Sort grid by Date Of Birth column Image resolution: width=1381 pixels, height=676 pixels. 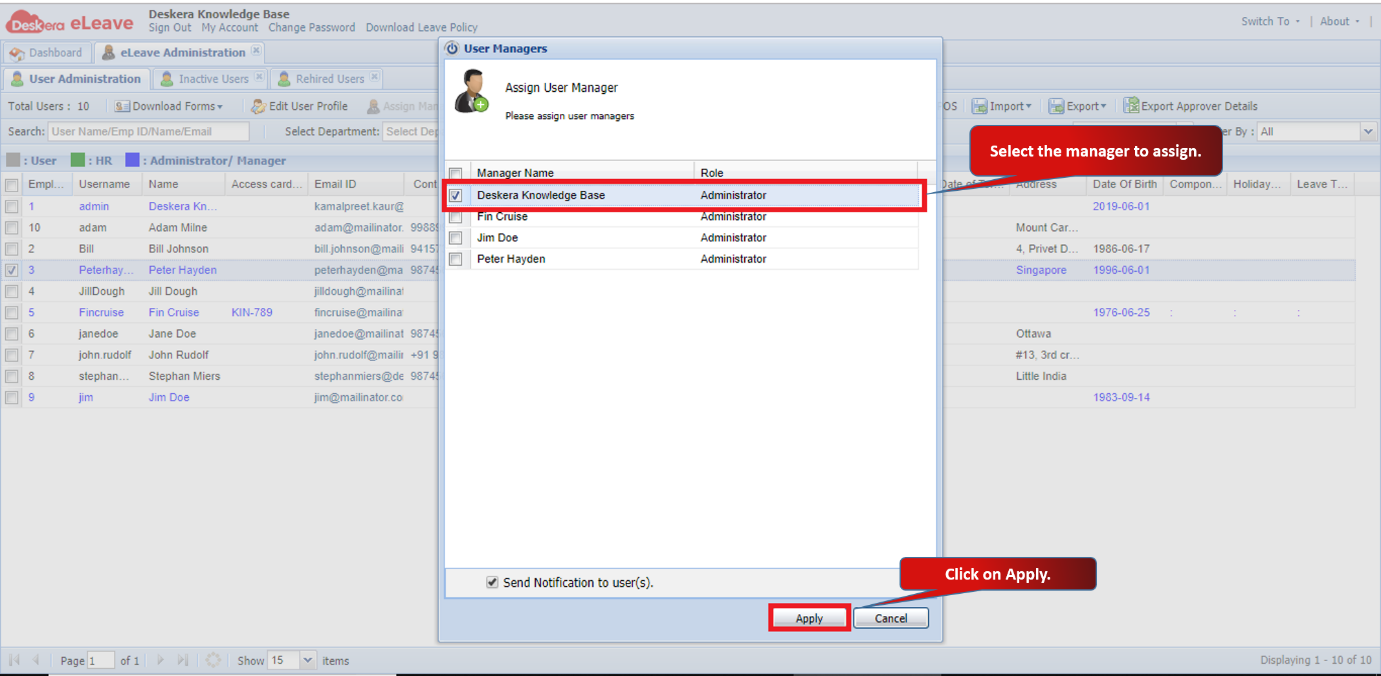tap(1125, 184)
